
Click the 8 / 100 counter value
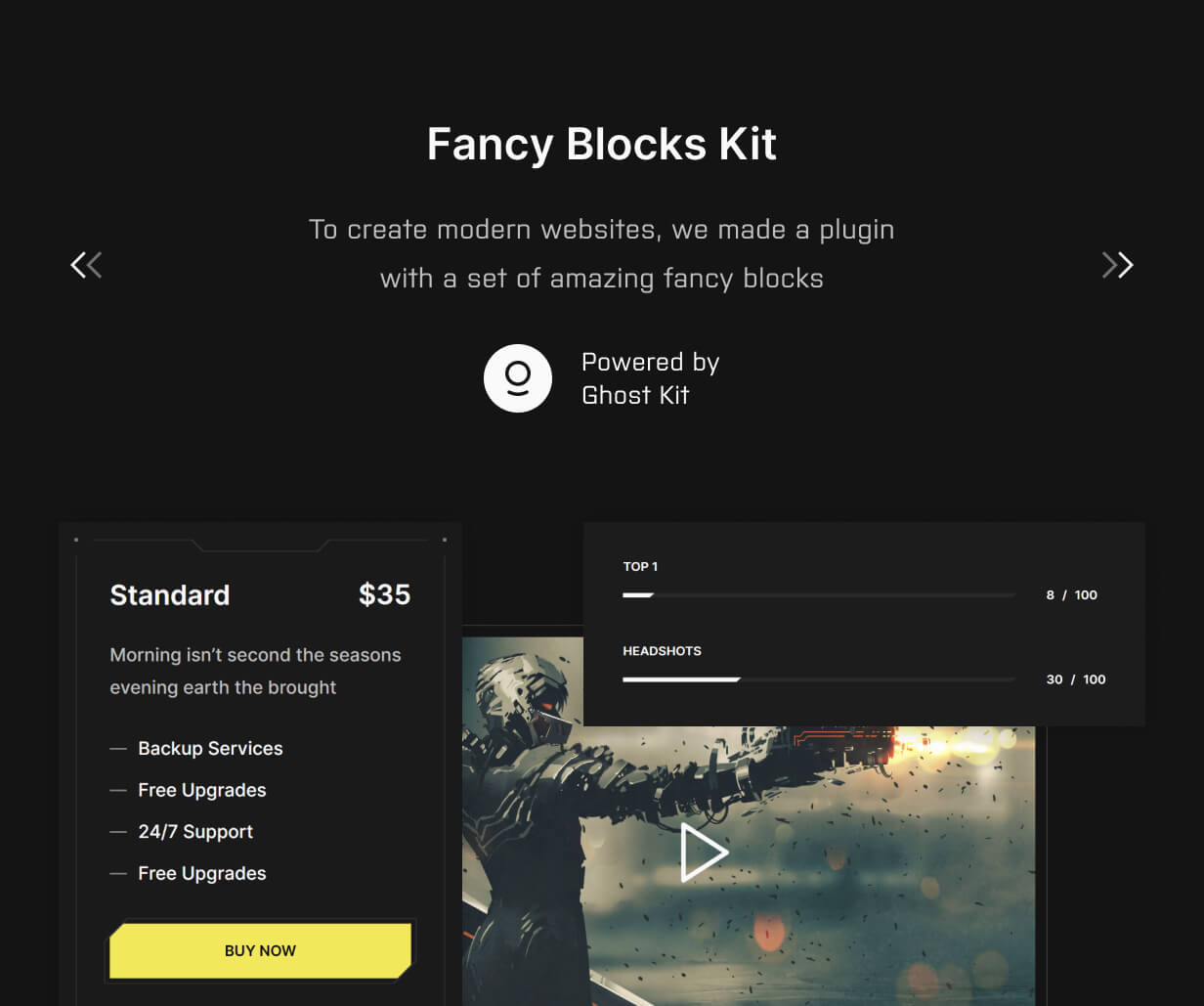coord(1072,594)
